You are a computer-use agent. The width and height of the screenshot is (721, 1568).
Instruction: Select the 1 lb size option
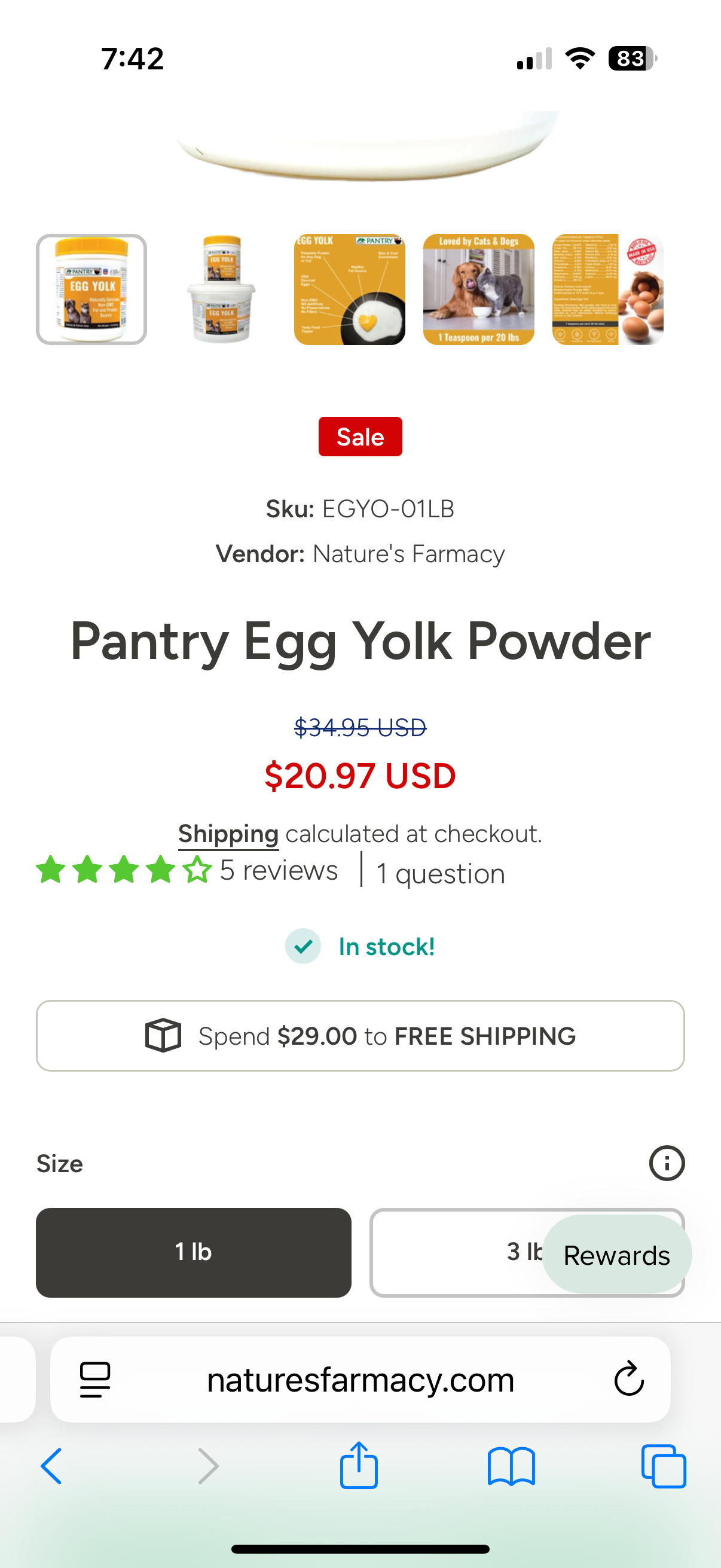point(194,1252)
